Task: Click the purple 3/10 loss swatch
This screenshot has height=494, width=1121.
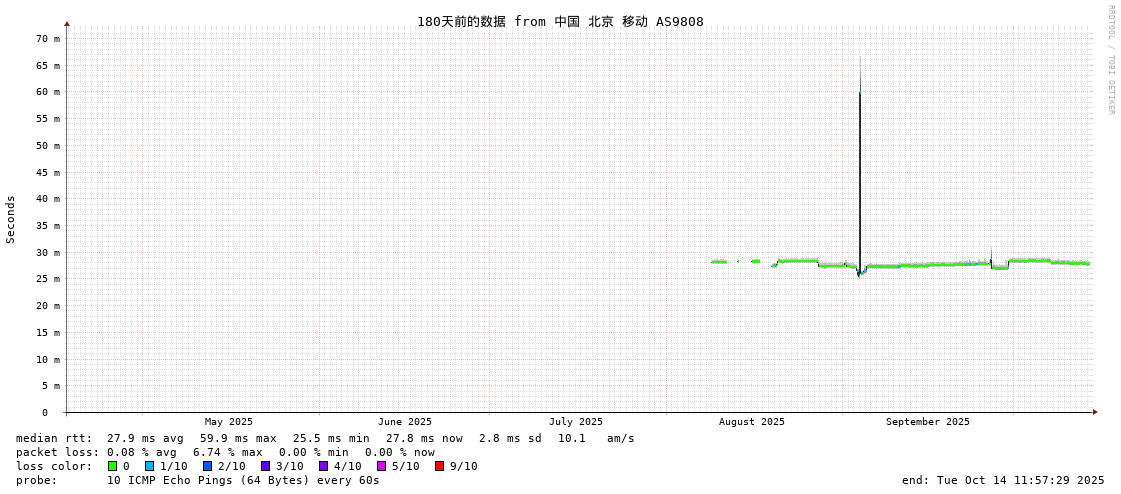Action: click(265, 466)
